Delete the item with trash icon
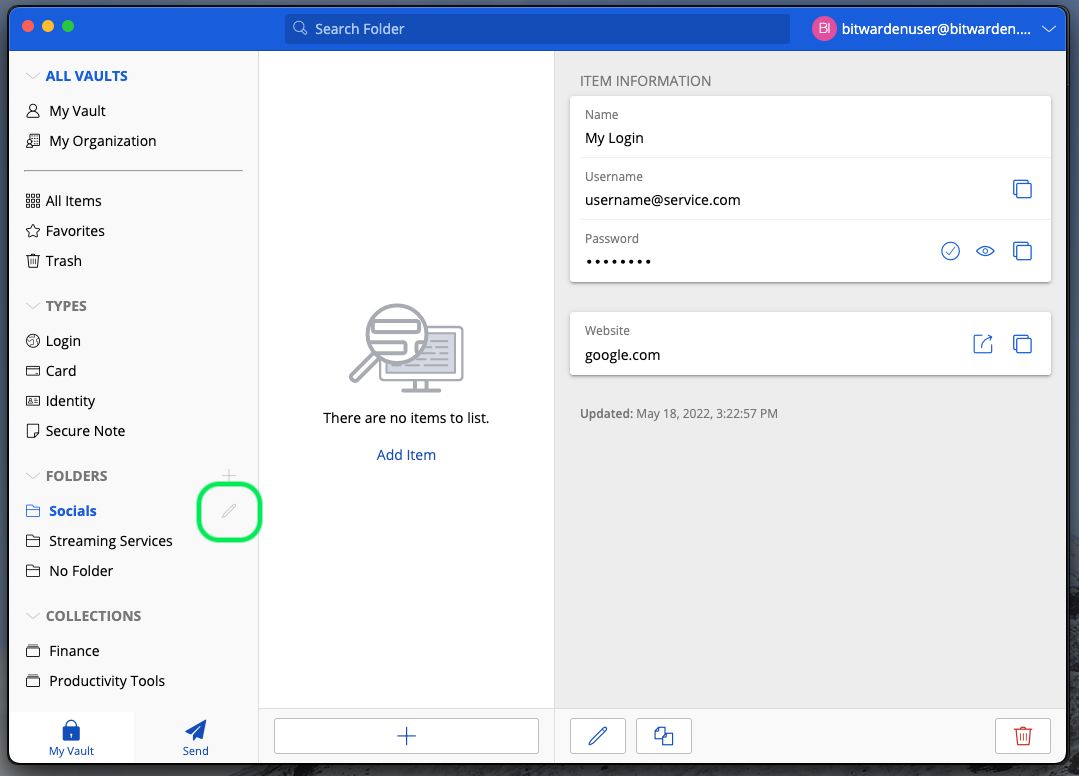The width and height of the screenshot is (1079, 776). [1023, 735]
